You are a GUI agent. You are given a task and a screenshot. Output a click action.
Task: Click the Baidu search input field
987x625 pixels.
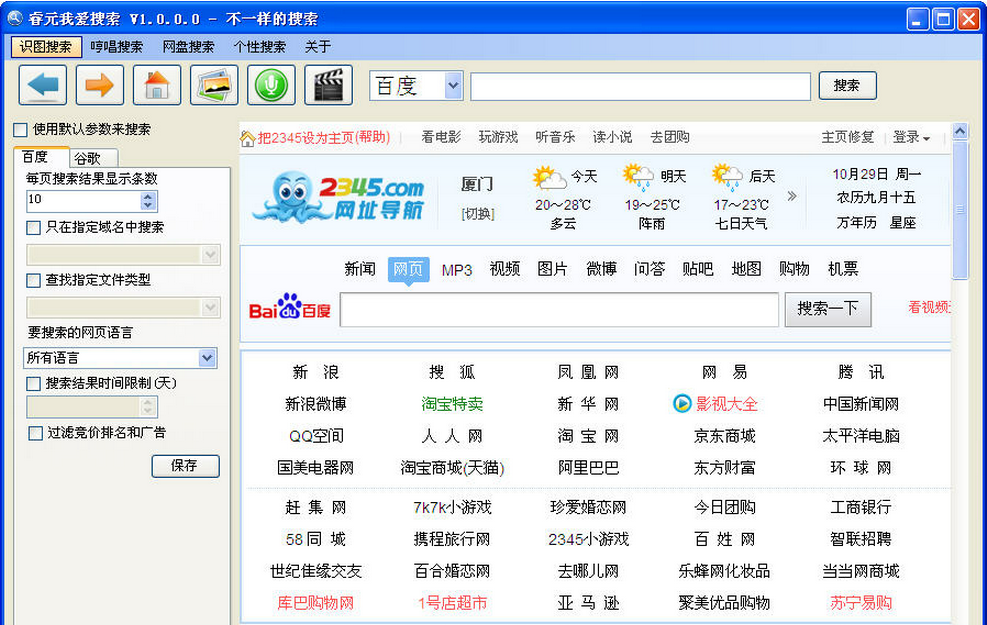558,309
